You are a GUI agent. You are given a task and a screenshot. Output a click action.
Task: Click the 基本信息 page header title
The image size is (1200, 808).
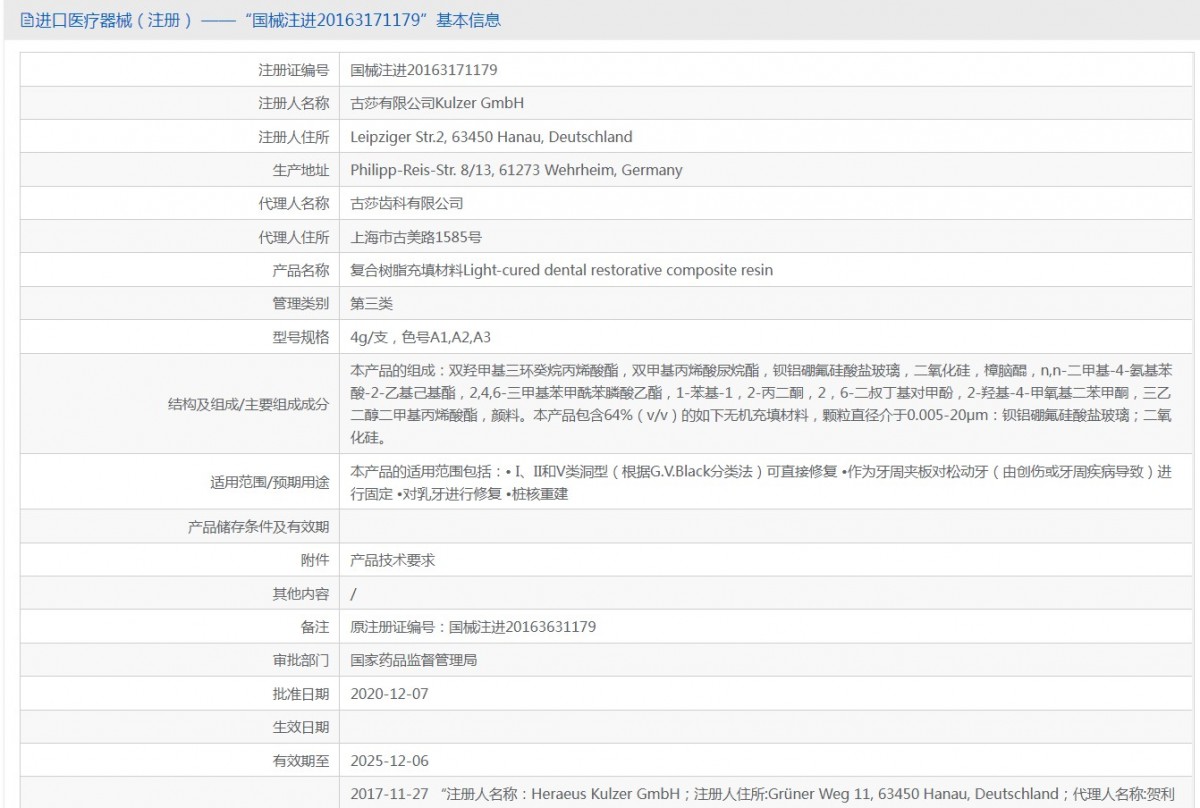click(x=260, y=20)
